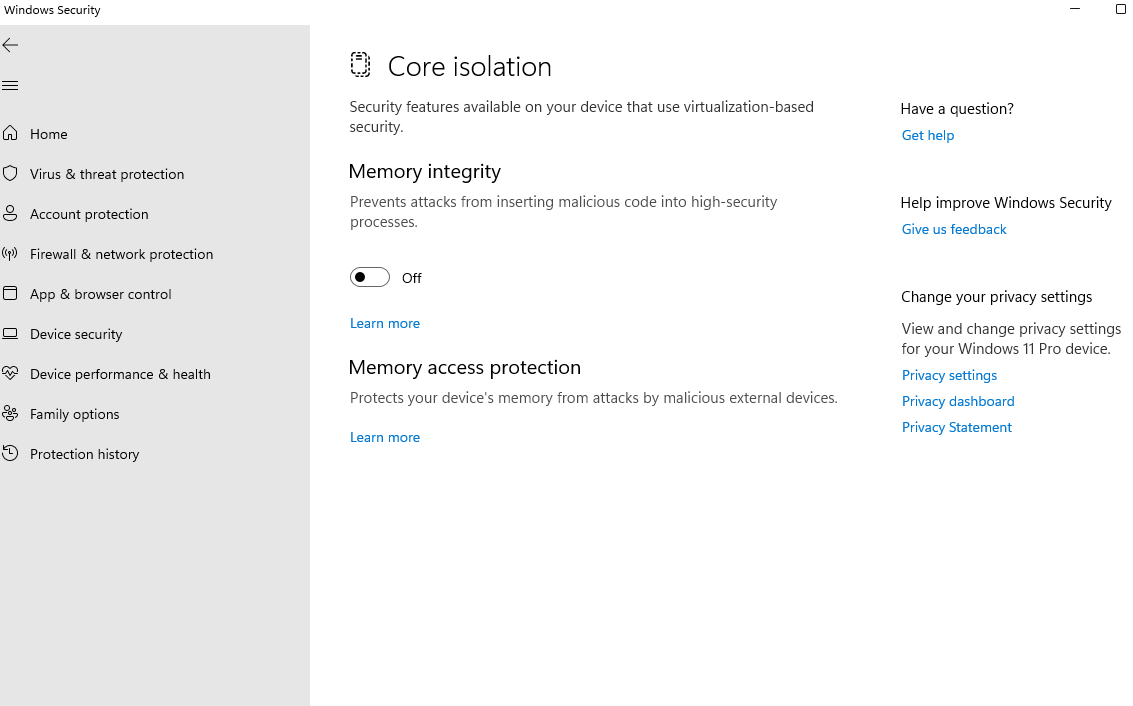This screenshot has width=1133, height=706.
Task: Click the Home house icon
Action: (x=10, y=133)
